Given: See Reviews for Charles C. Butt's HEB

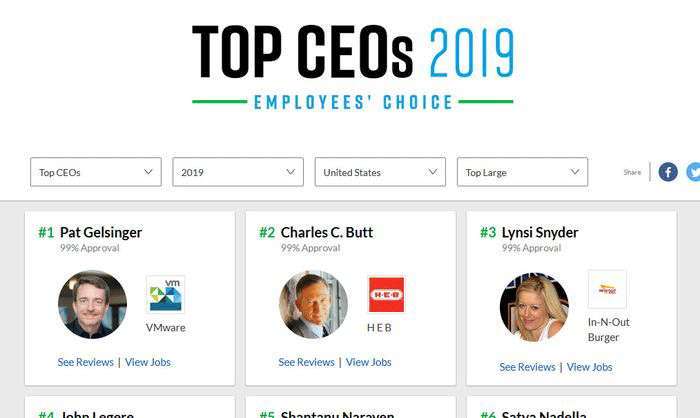Looking at the screenshot, I should tap(307, 362).
